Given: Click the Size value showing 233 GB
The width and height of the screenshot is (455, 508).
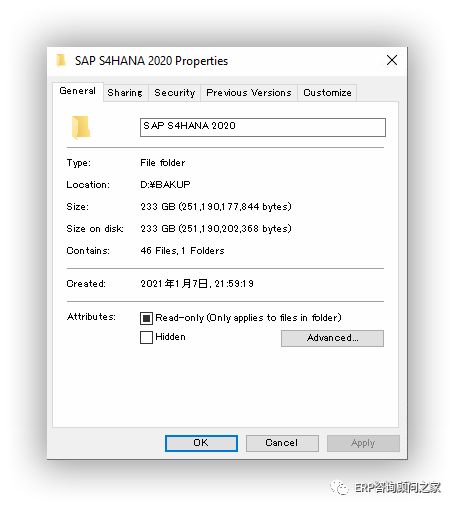Looking at the screenshot, I should 216,207.
